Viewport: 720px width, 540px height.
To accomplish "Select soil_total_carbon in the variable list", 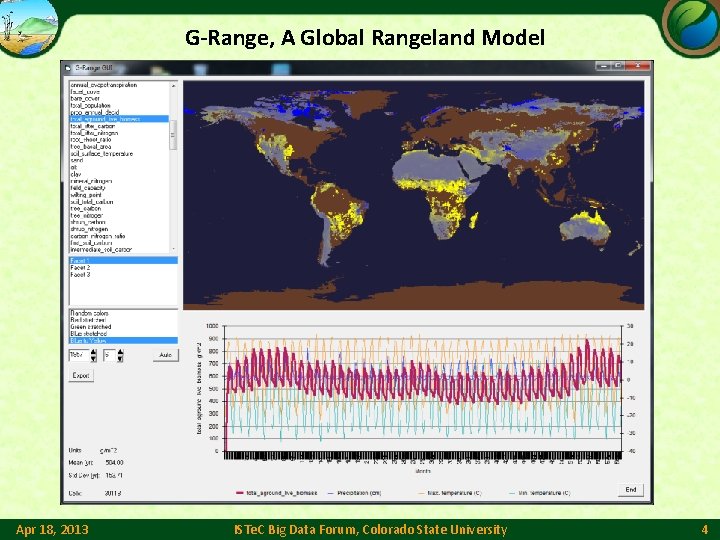I will tap(92, 202).
